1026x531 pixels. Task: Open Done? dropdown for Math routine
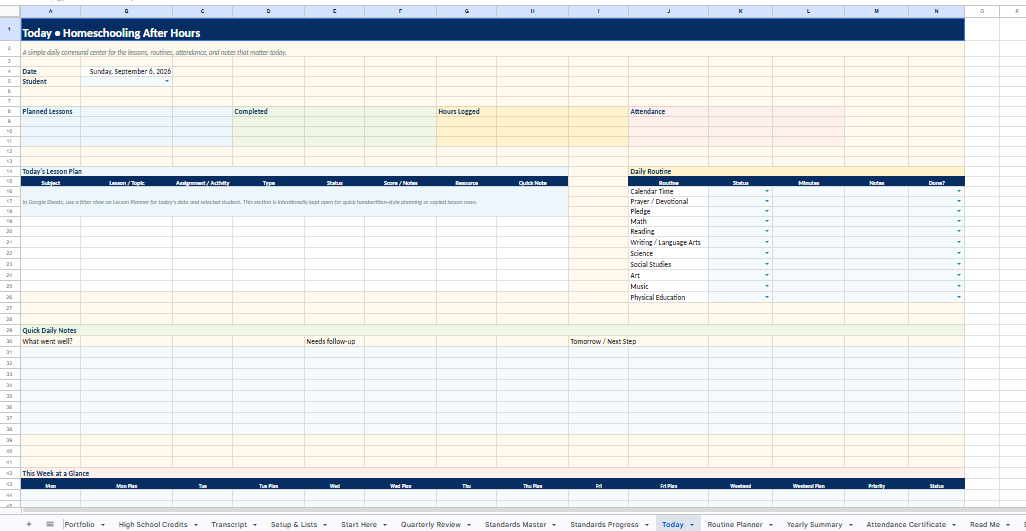pyautogui.click(x=959, y=222)
